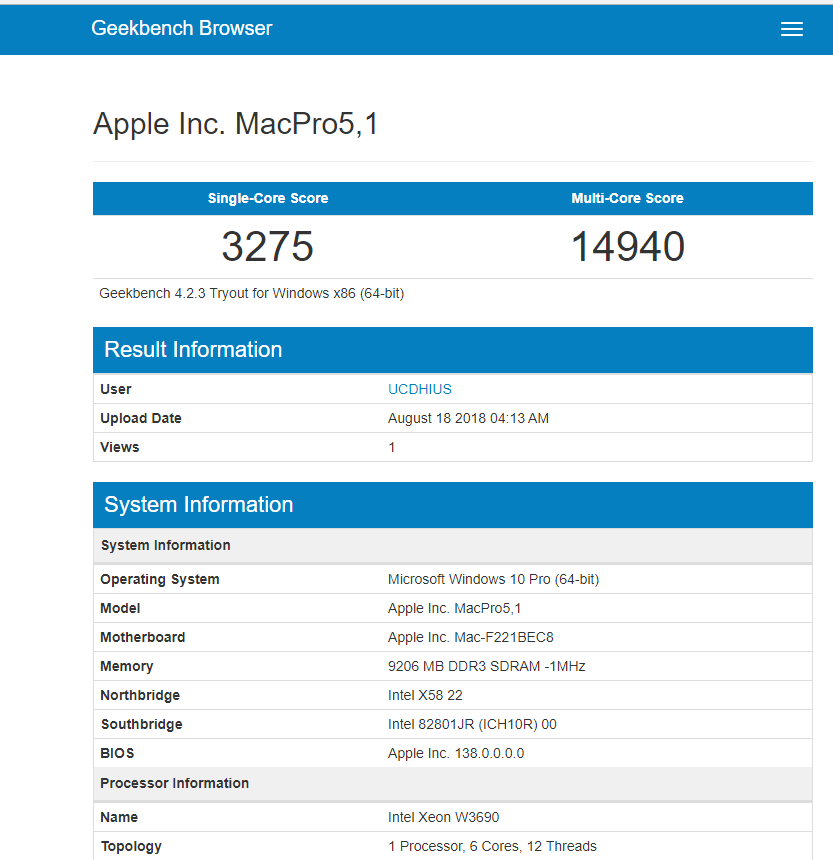The image size is (833, 860).
Task: Click the Multi-Core Score header
Action: [x=627, y=198]
